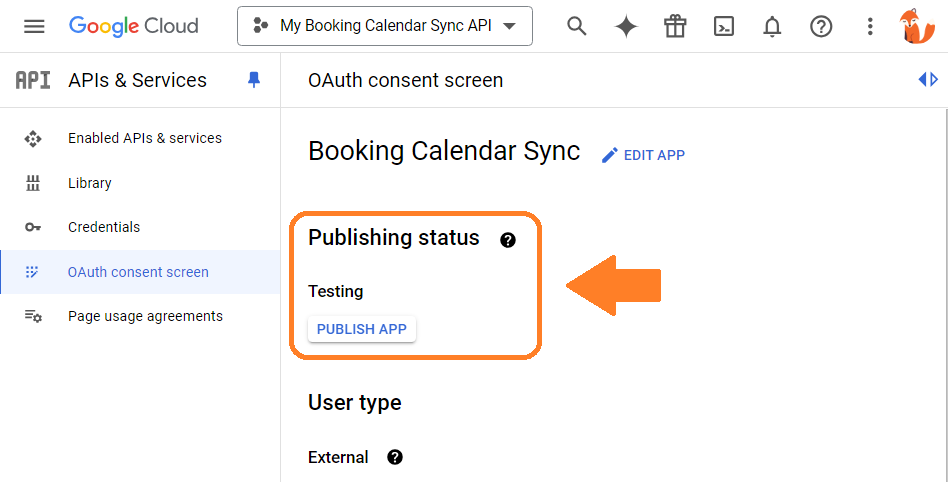
Task: Open Library in the sidebar
Action: point(140,183)
